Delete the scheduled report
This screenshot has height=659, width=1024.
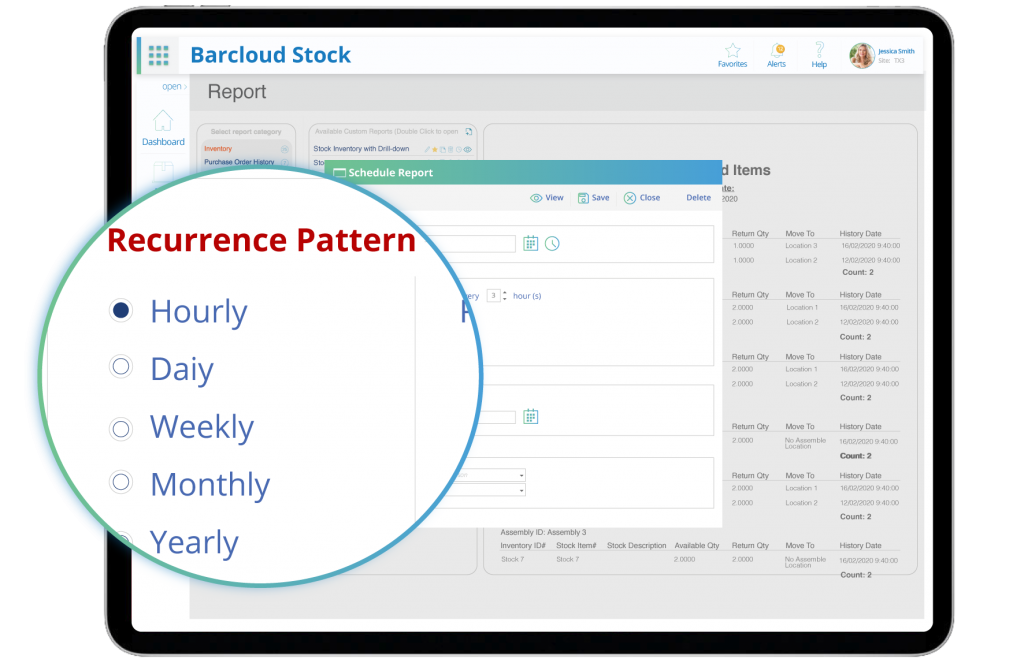(x=698, y=198)
